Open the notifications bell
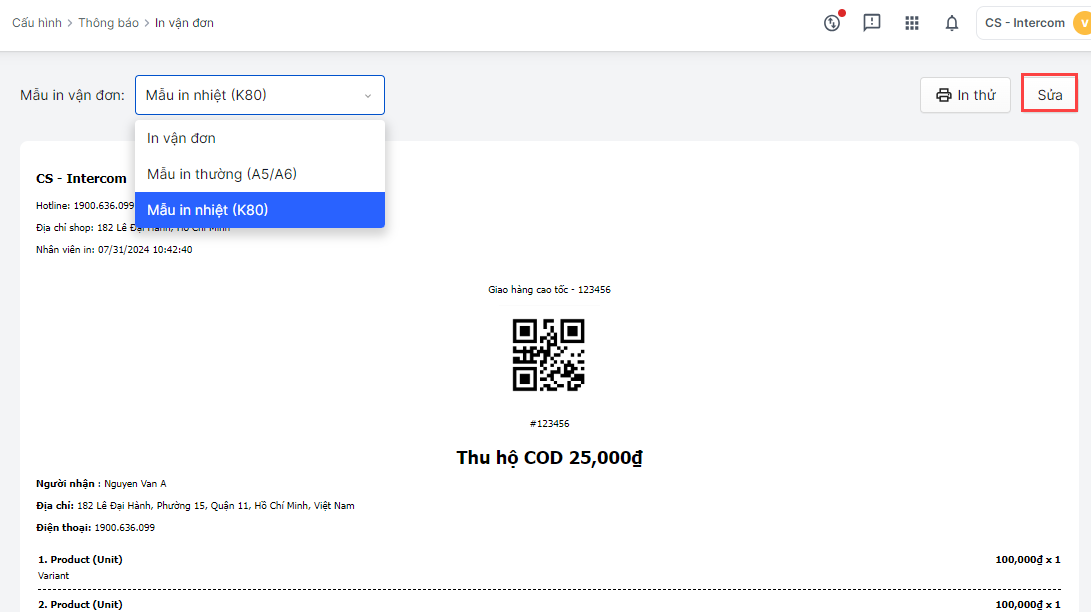The width and height of the screenshot is (1091, 612). click(952, 23)
